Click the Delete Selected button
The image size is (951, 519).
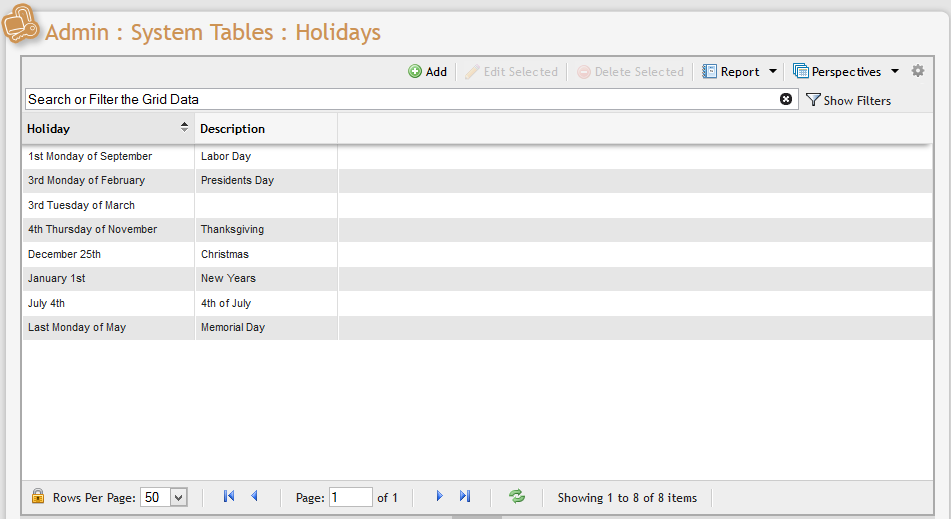tap(630, 72)
